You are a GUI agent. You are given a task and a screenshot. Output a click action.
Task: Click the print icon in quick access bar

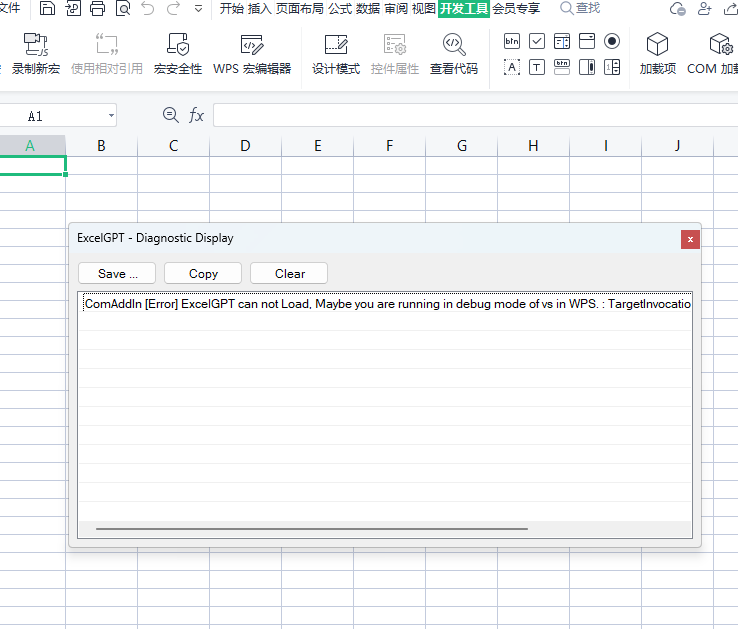tap(97, 9)
